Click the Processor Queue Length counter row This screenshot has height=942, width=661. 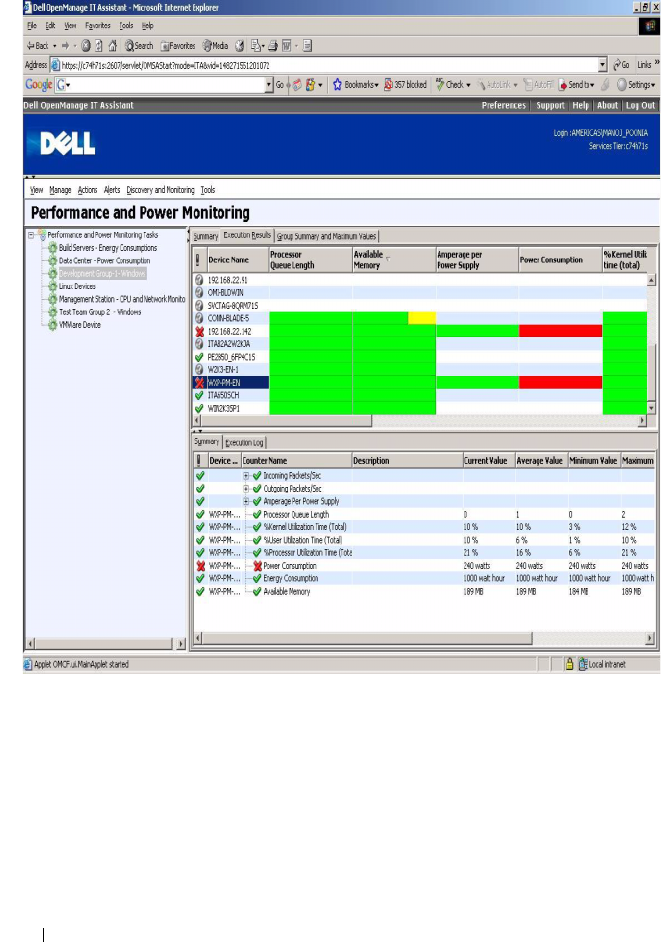pyautogui.click(x=424, y=515)
